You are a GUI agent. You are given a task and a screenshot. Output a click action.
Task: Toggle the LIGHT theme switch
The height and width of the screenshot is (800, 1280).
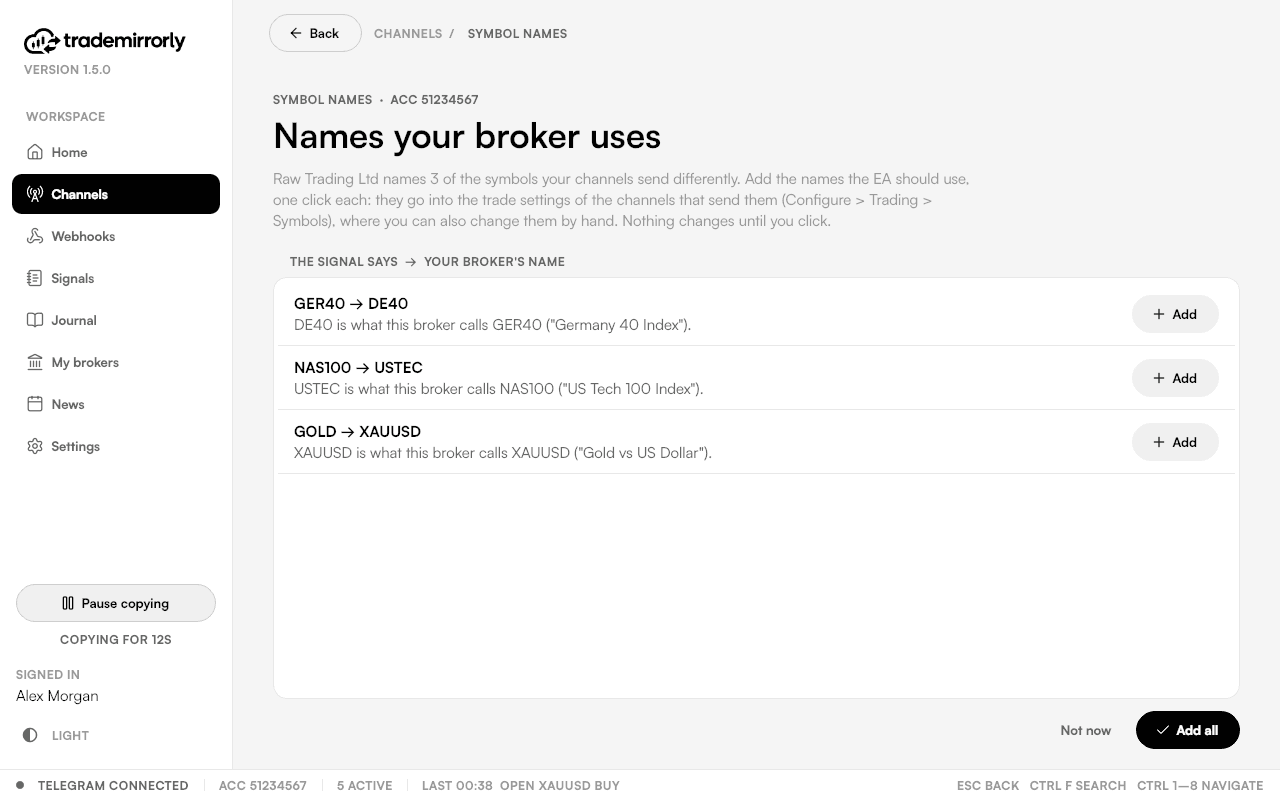tap(57, 735)
